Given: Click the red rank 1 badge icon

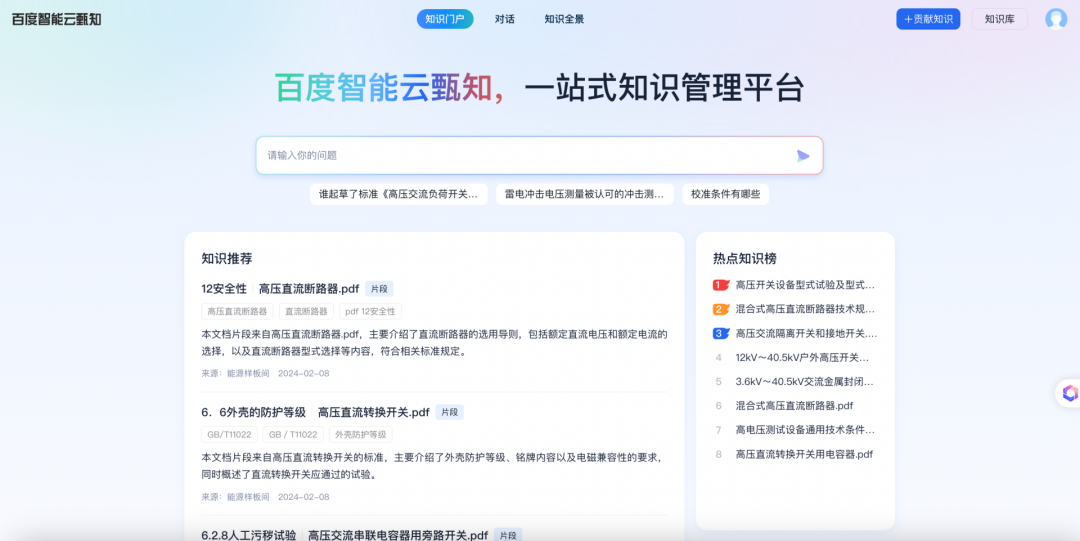Looking at the screenshot, I should click(720, 285).
